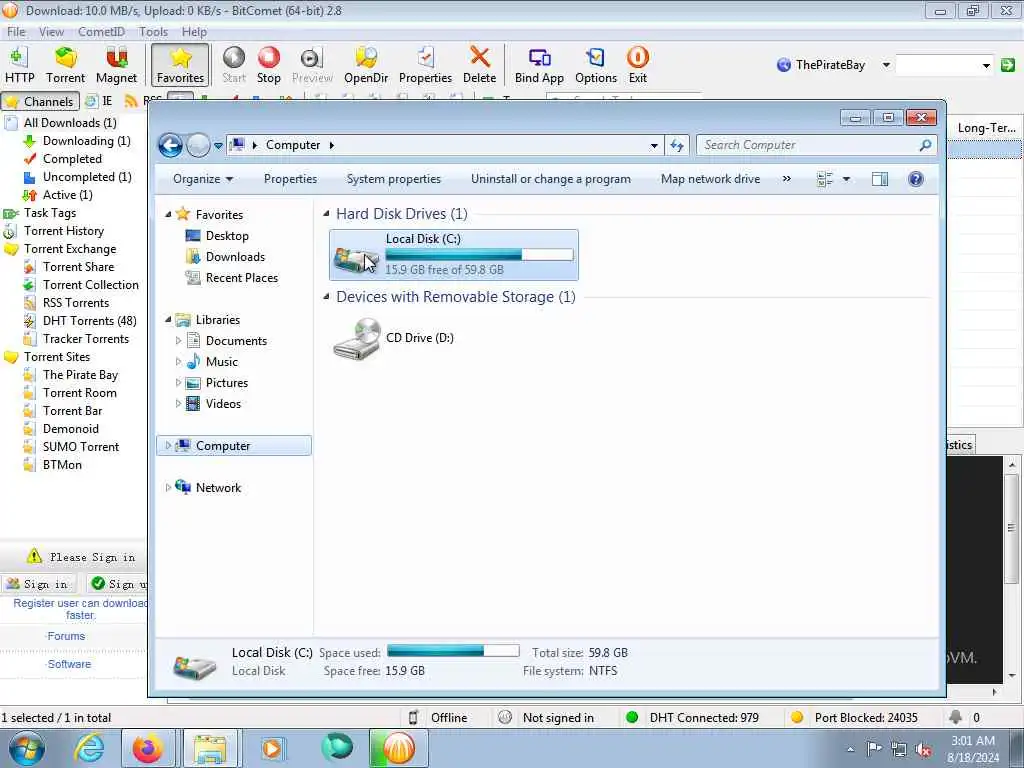Screen dimensions: 1024x768
Task: Open the change view options dropdown
Action: click(x=846, y=179)
